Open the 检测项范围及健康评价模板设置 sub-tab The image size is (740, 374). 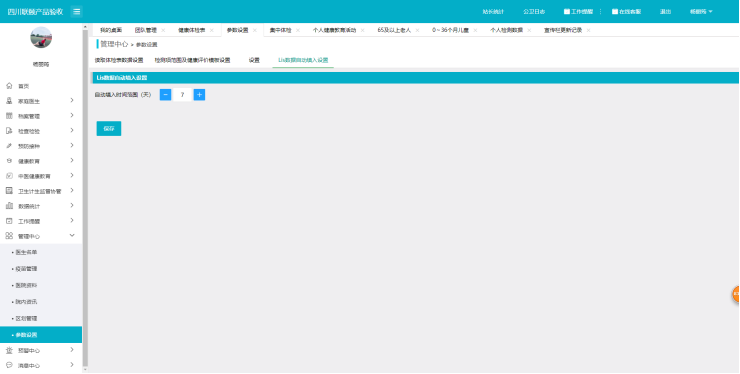click(x=193, y=60)
